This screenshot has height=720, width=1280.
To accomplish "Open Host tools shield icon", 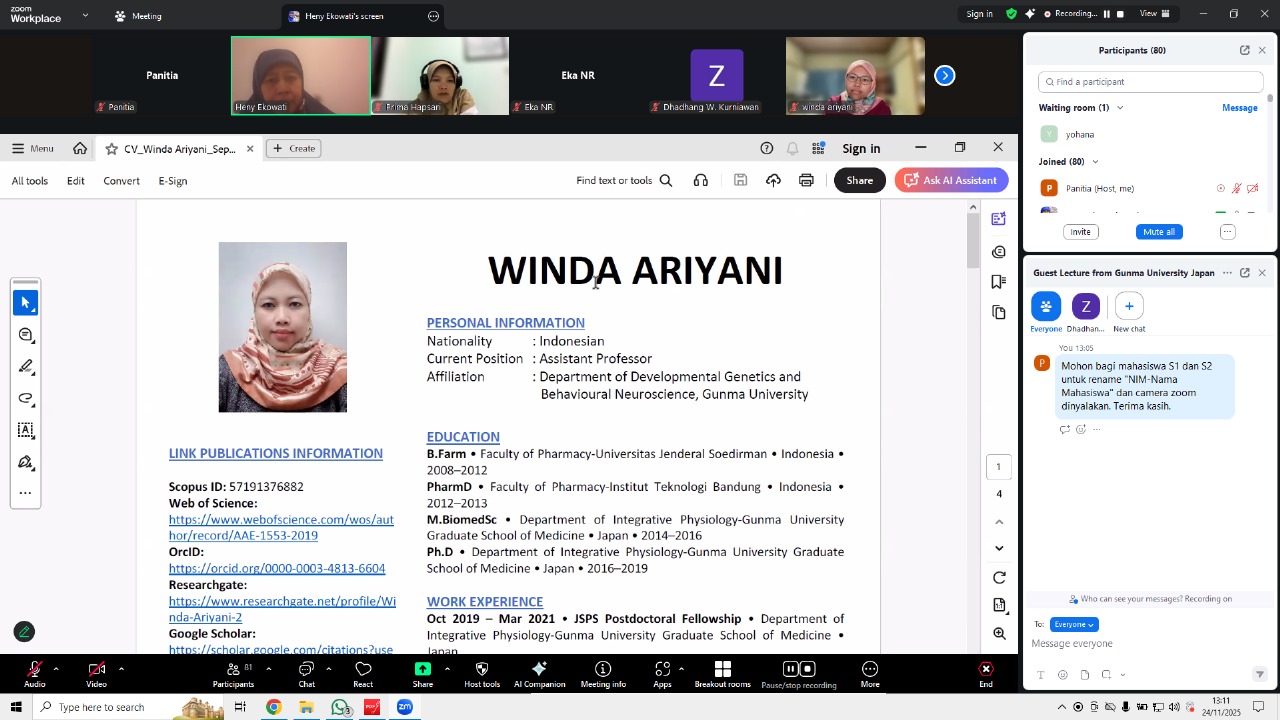I will (x=481, y=669).
